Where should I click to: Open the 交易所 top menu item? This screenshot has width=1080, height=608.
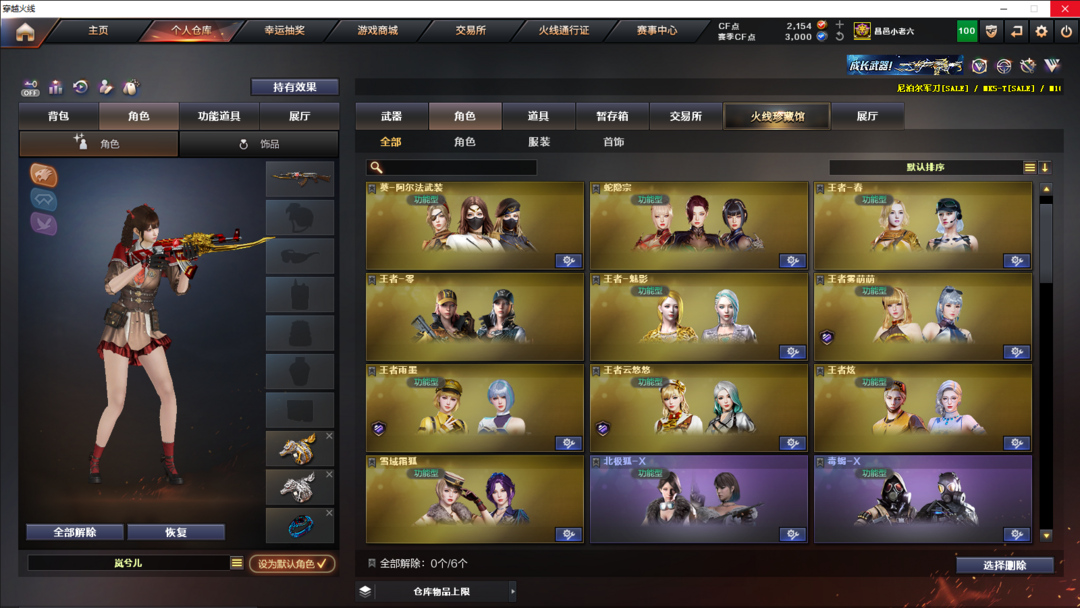point(470,30)
